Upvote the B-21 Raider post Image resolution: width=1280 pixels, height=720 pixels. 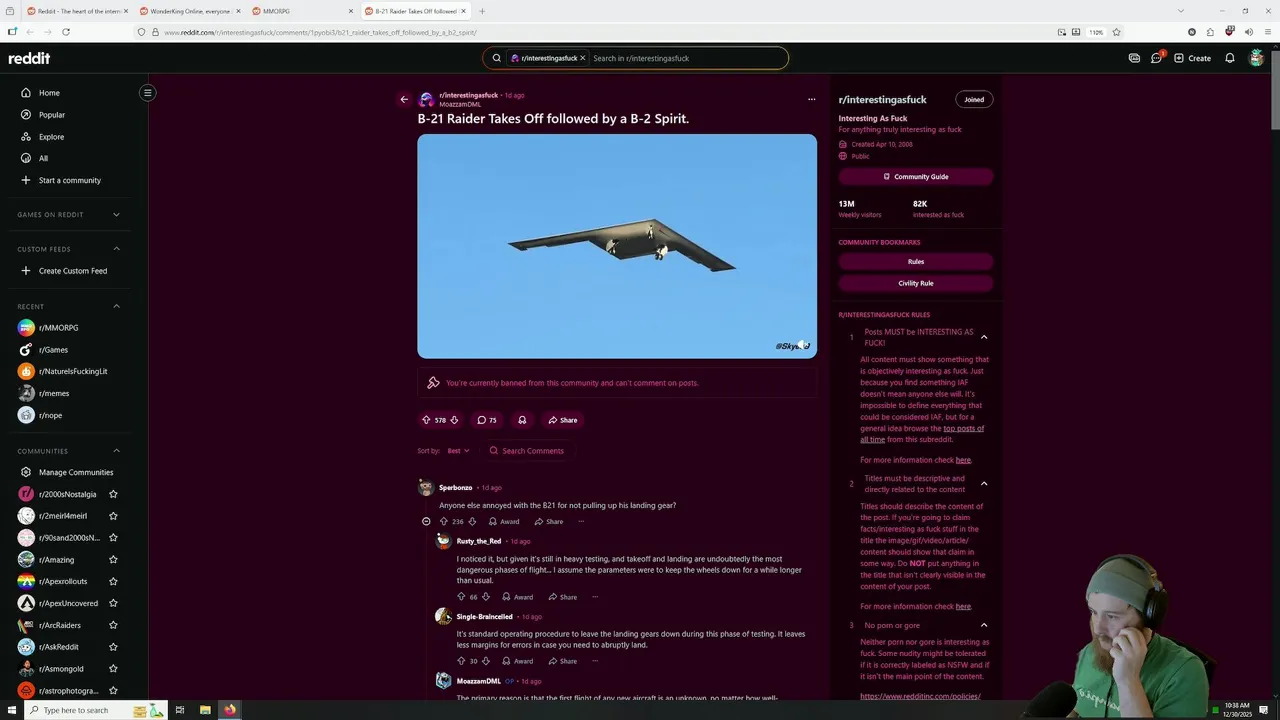tap(426, 420)
